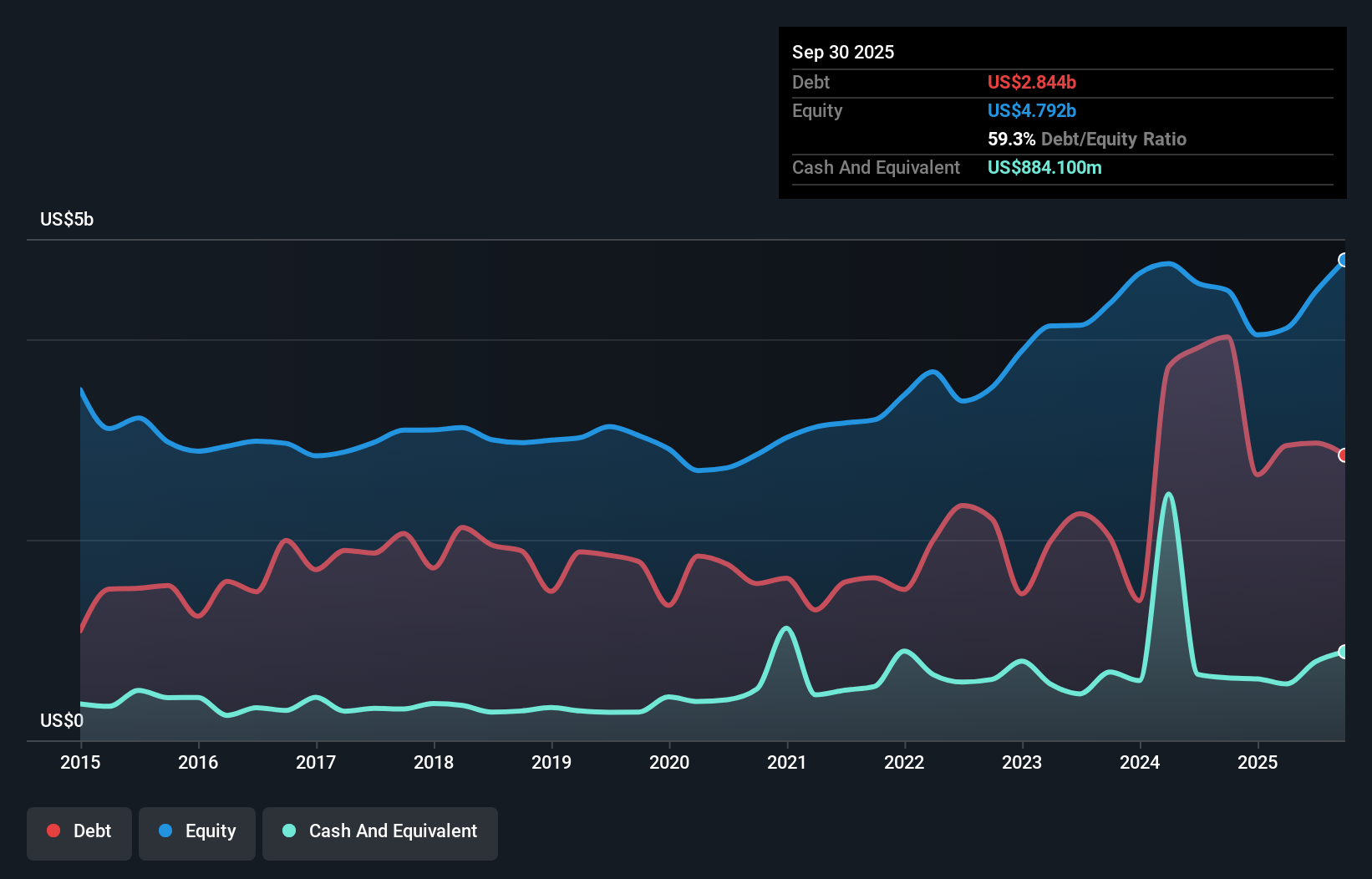Click the 2022 x-axis label

tap(904, 762)
